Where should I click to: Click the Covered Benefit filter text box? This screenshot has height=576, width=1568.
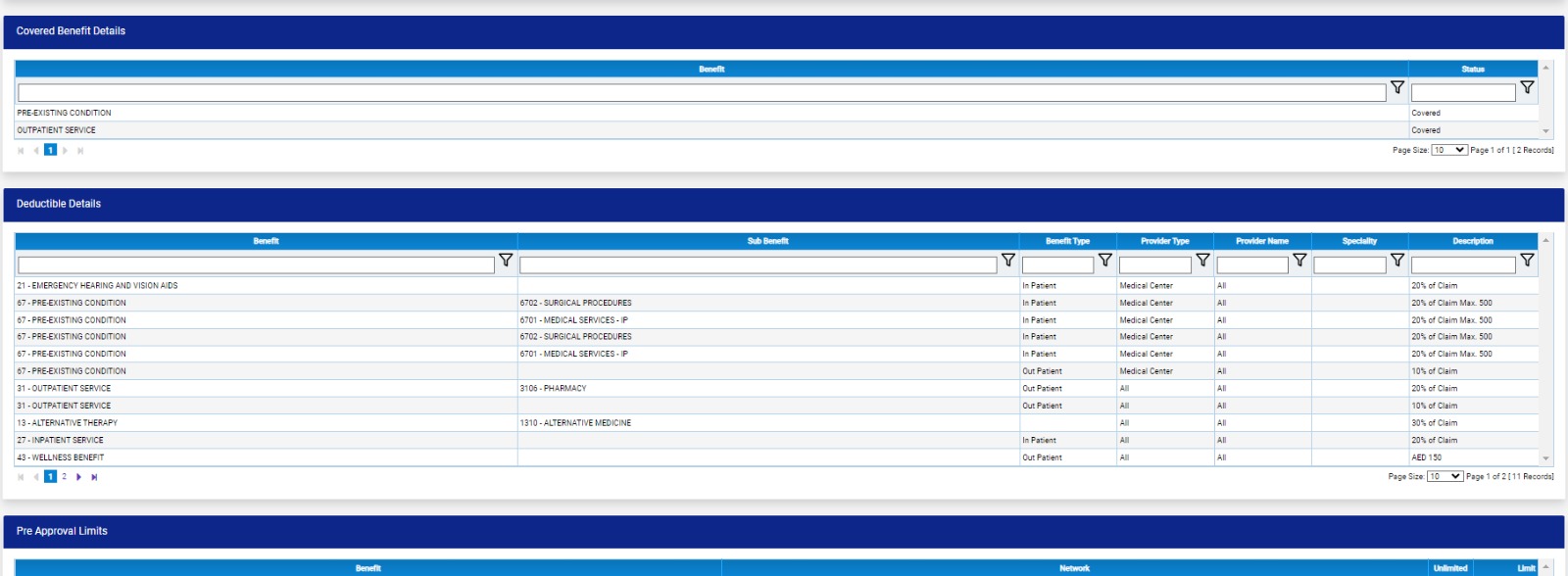coord(701,93)
